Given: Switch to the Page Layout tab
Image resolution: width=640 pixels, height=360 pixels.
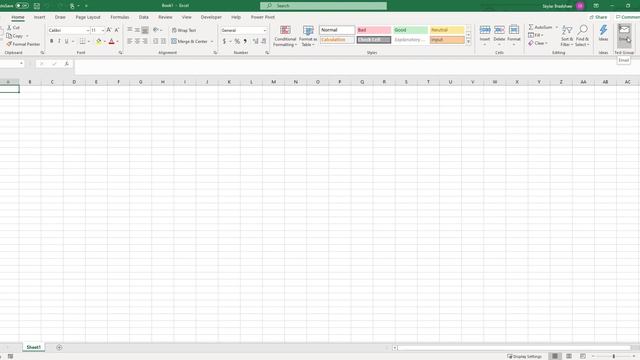Looking at the screenshot, I should coord(88,17).
